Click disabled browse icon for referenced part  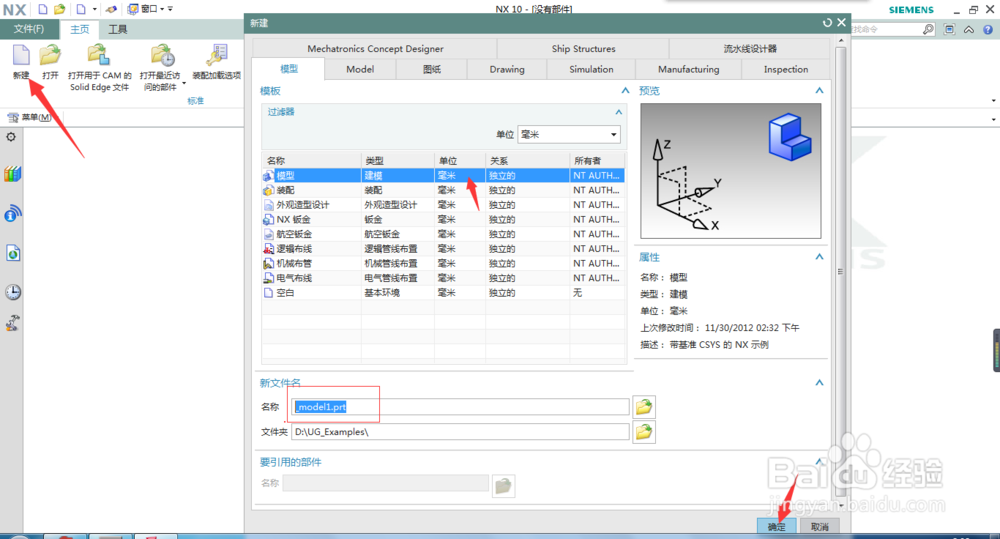[x=503, y=485]
